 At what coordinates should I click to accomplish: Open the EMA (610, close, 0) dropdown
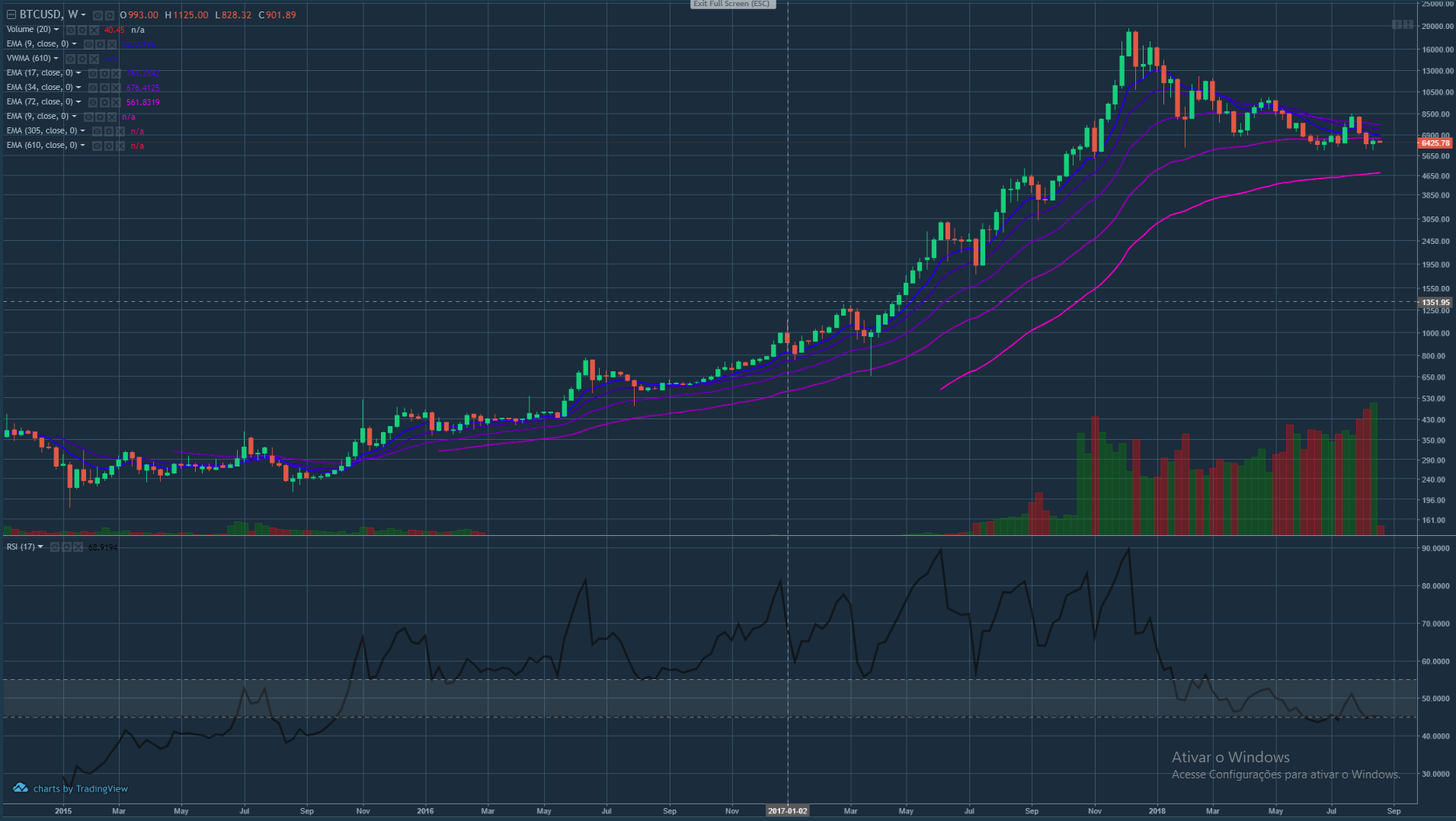[83, 146]
